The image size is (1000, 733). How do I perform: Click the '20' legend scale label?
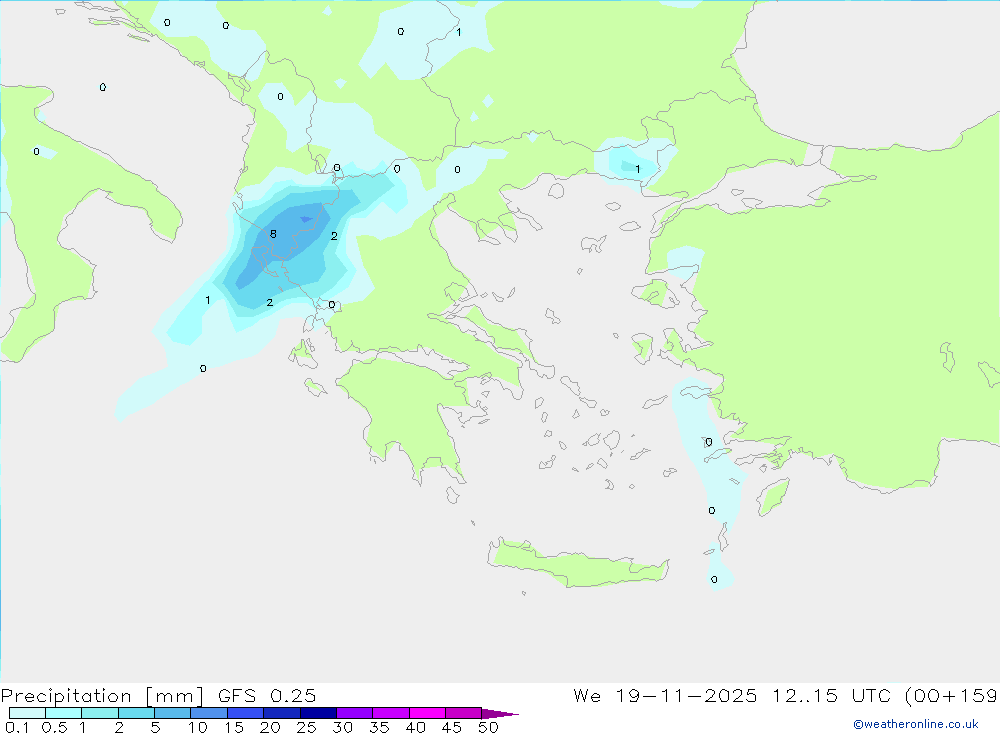(270, 727)
